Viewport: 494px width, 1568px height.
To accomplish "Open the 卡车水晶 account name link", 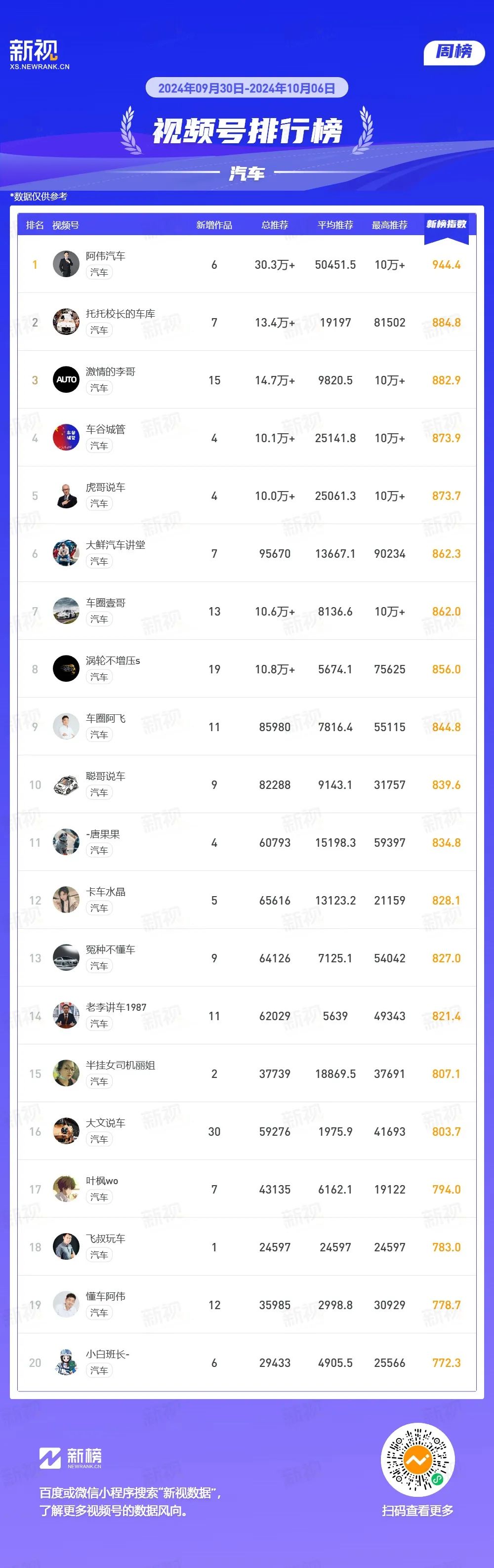I will coord(105,892).
